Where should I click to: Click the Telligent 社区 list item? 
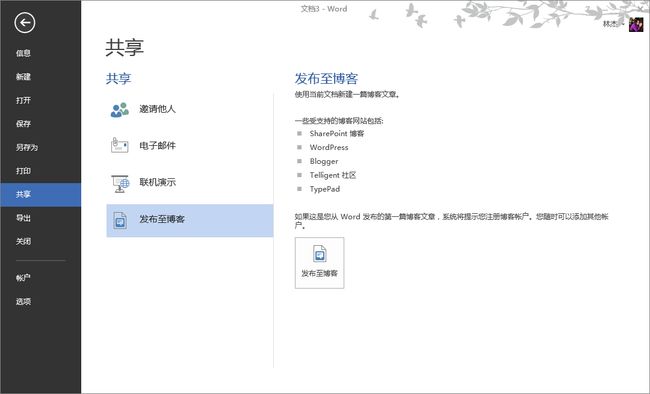click(x=333, y=175)
